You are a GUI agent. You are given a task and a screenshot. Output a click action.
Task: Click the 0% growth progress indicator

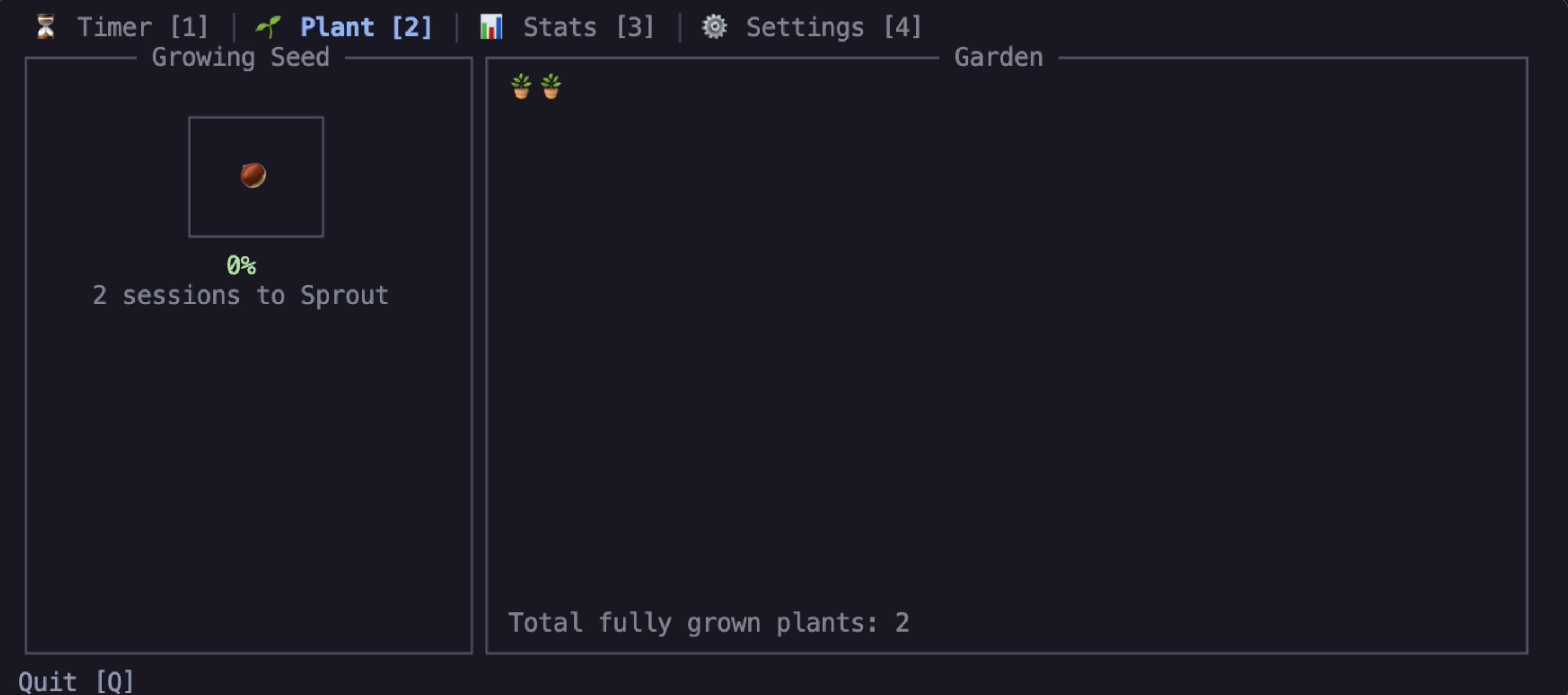point(241,265)
